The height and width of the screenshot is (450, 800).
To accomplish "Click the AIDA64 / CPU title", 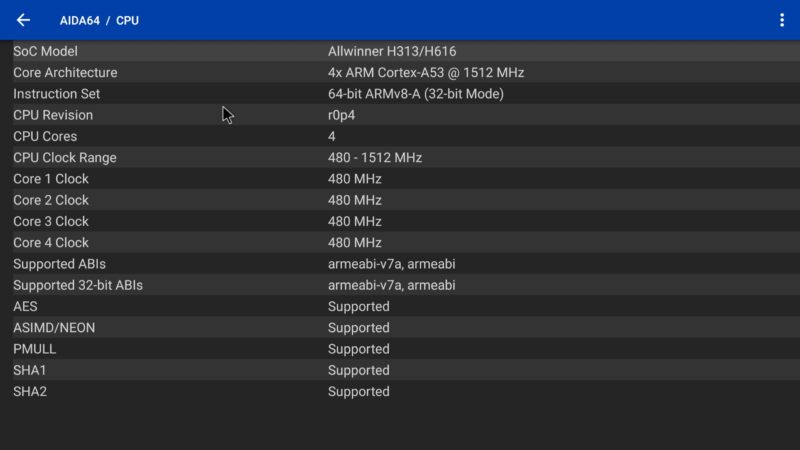I will (99, 20).
